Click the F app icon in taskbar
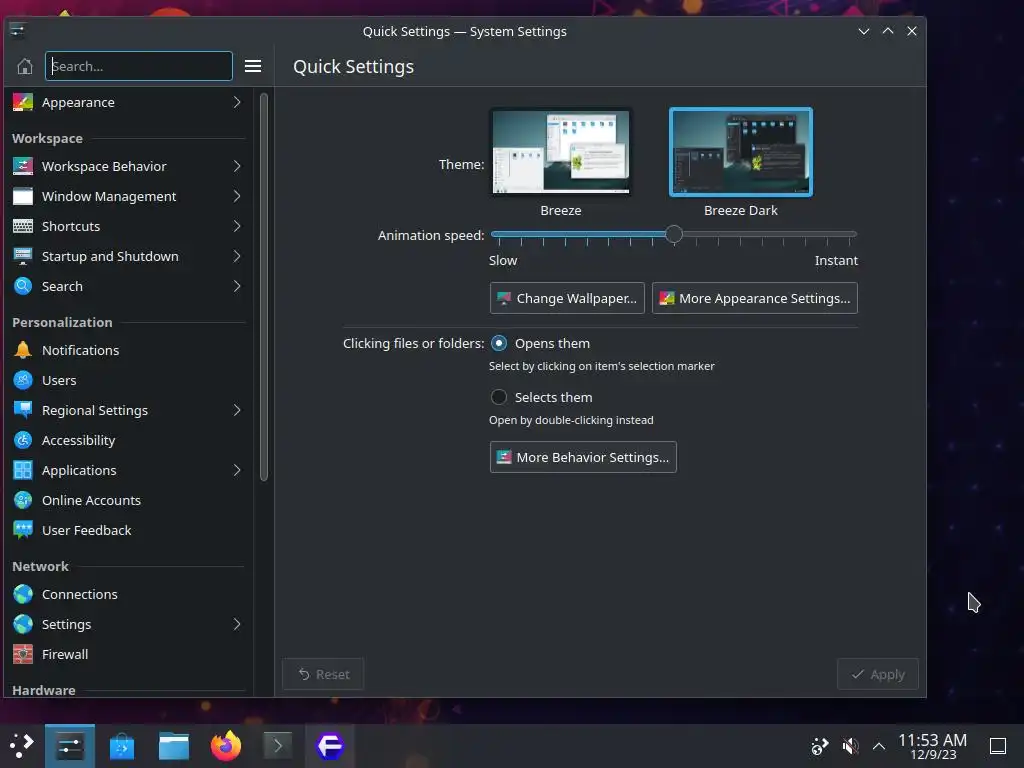1024x768 pixels. point(330,746)
